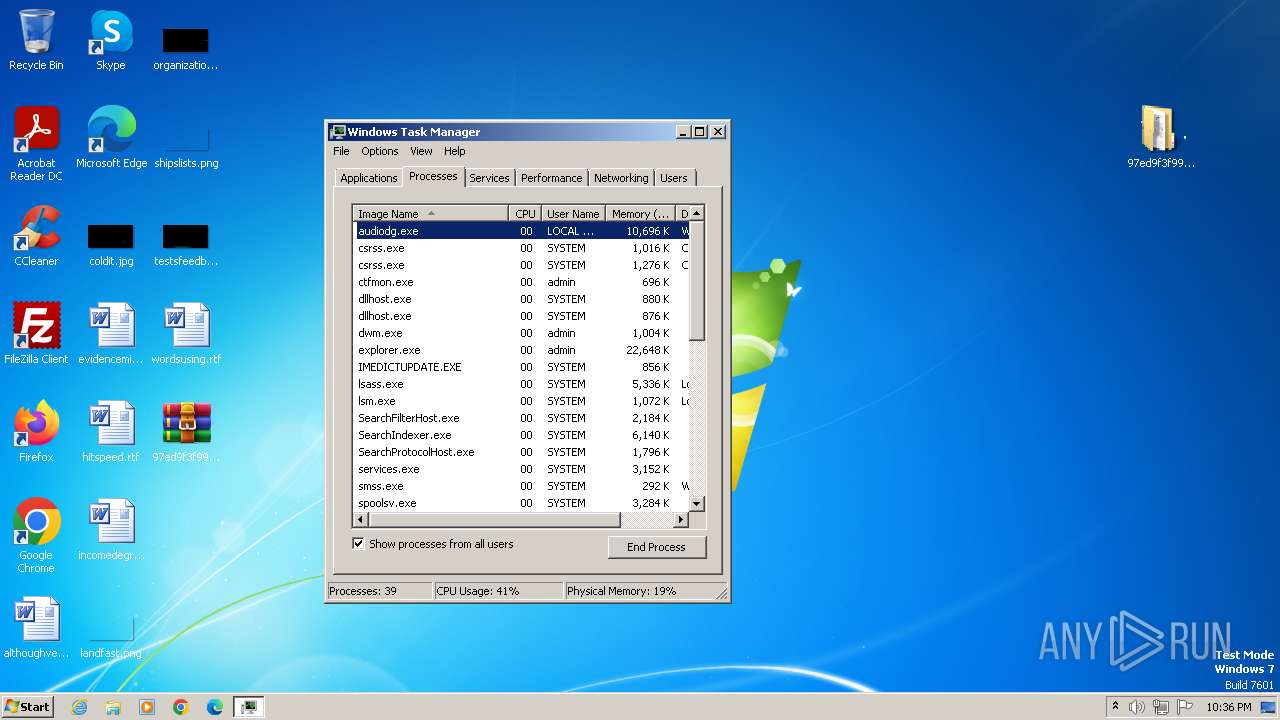This screenshot has width=1280, height=720.
Task: Switch to the Networking tab
Action: pyautogui.click(x=621, y=178)
